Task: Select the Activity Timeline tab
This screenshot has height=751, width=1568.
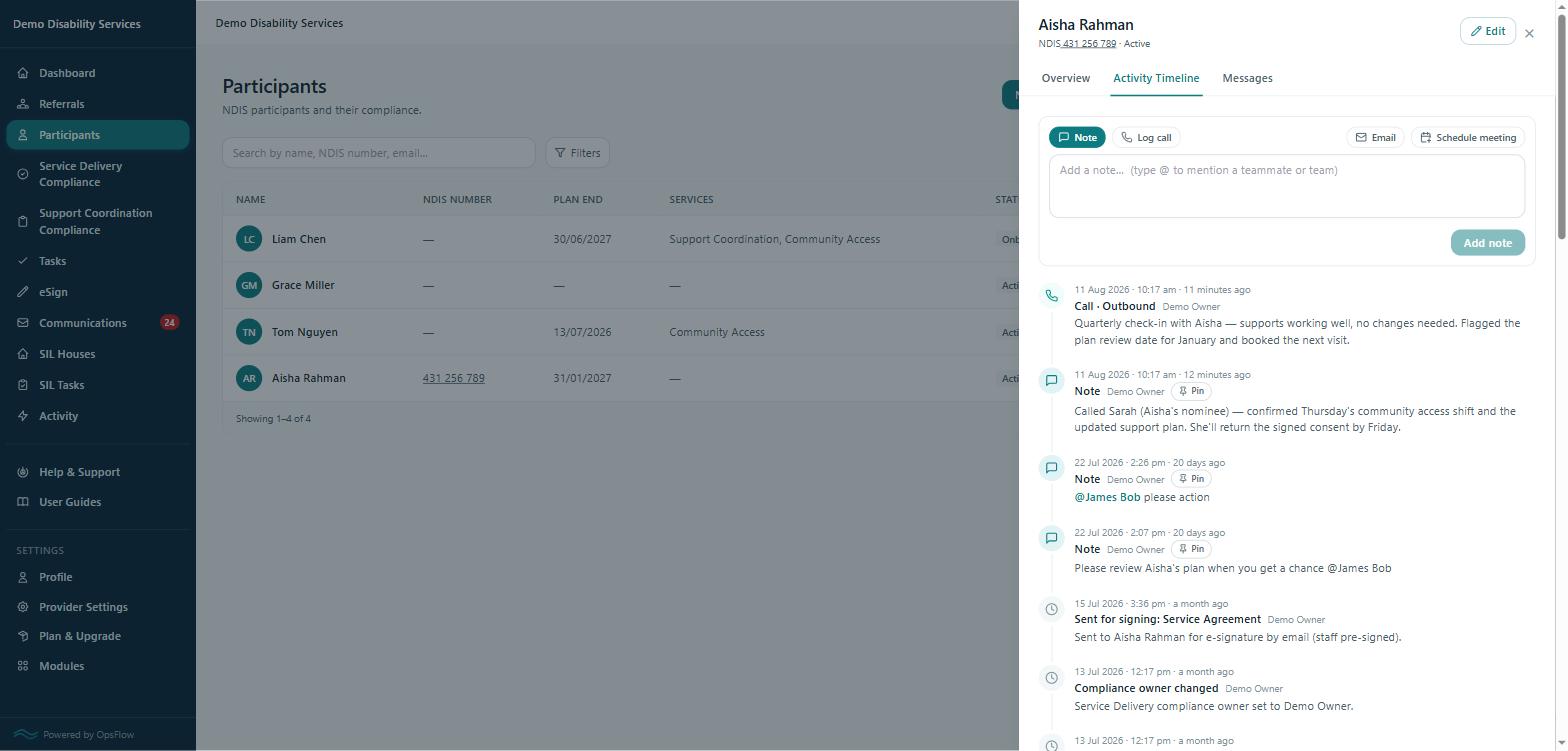Action: [1156, 78]
